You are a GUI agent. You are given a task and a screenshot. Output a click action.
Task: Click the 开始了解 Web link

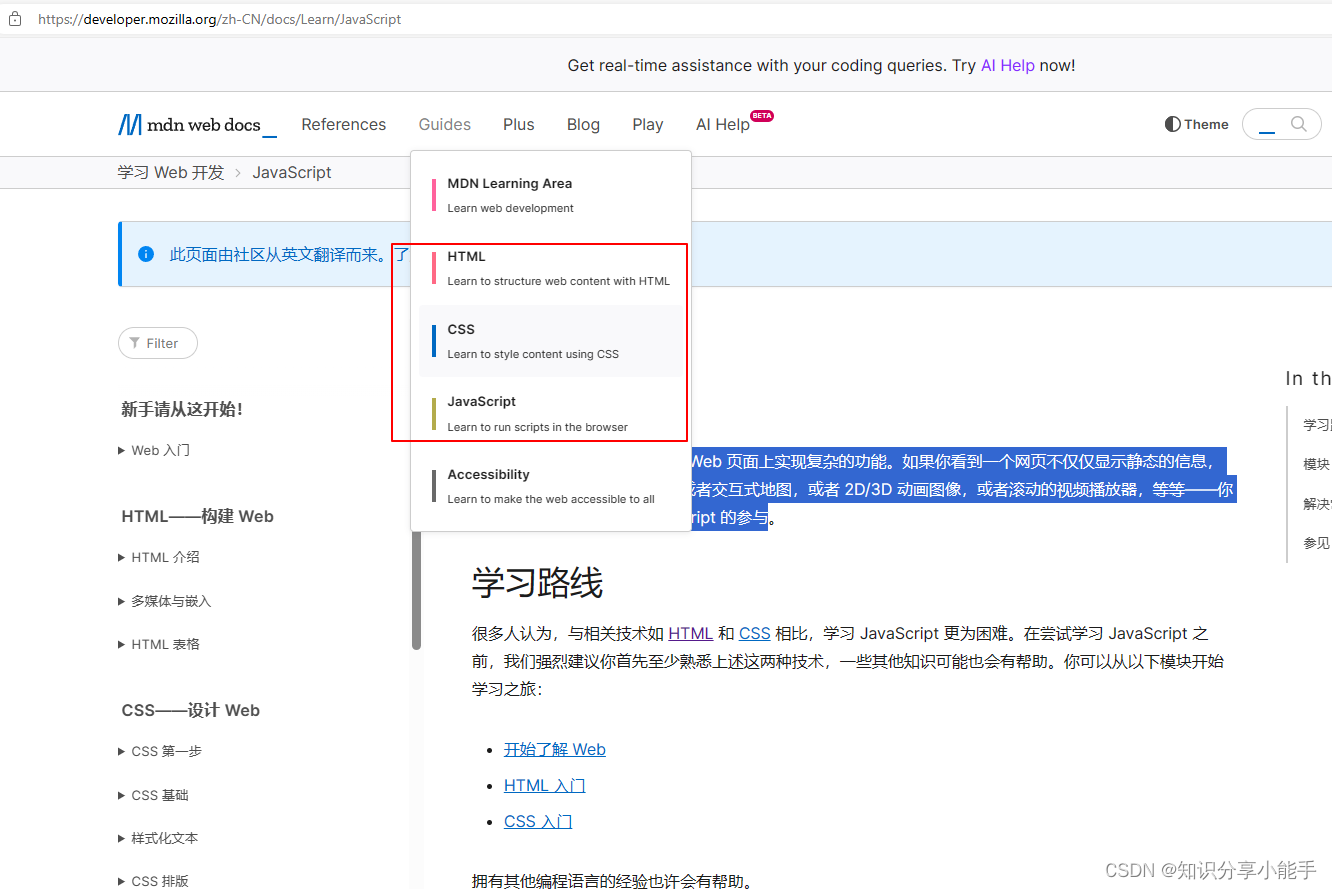(555, 749)
